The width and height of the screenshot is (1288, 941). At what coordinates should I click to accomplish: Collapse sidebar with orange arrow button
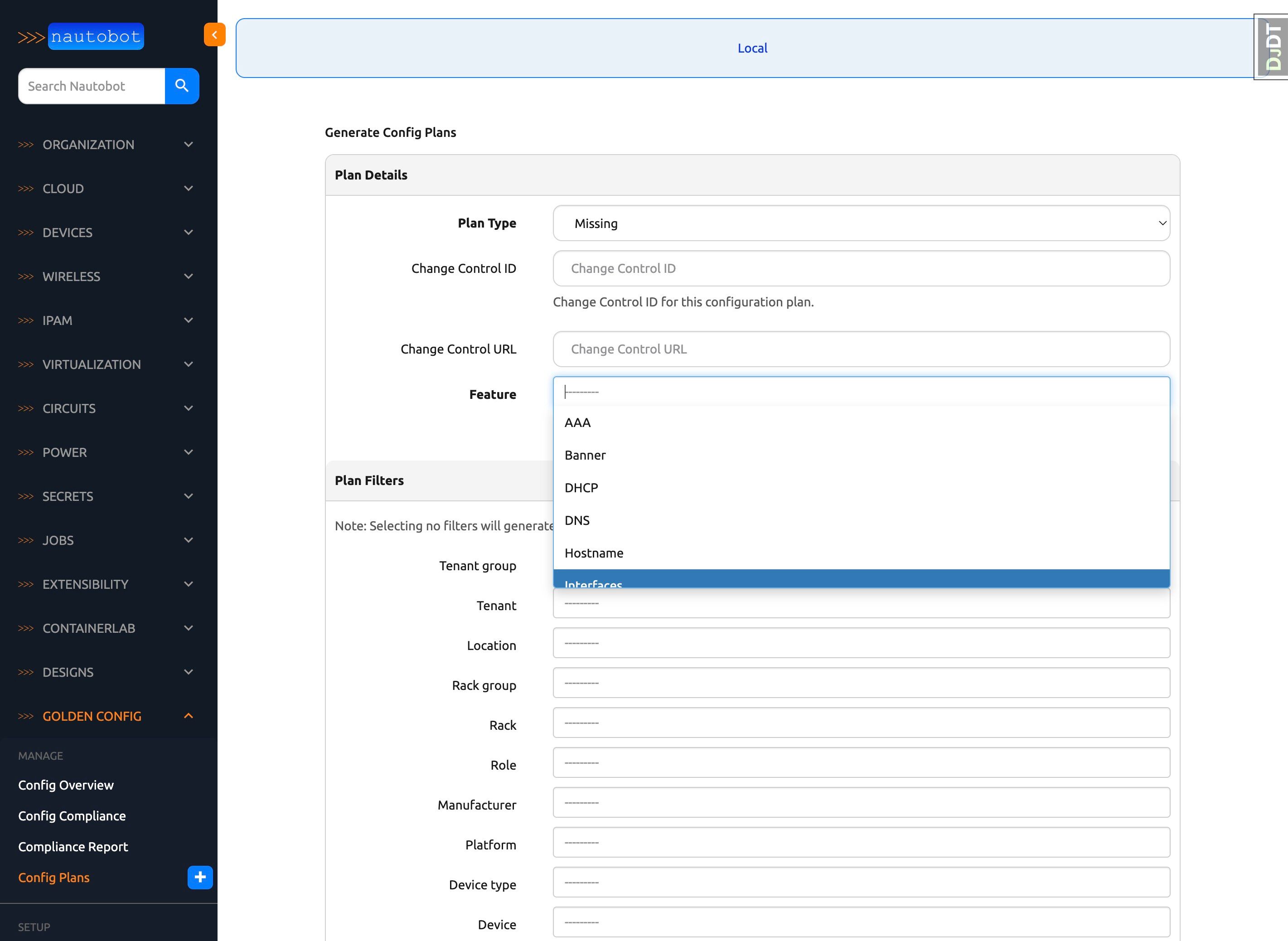pos(215,35)
